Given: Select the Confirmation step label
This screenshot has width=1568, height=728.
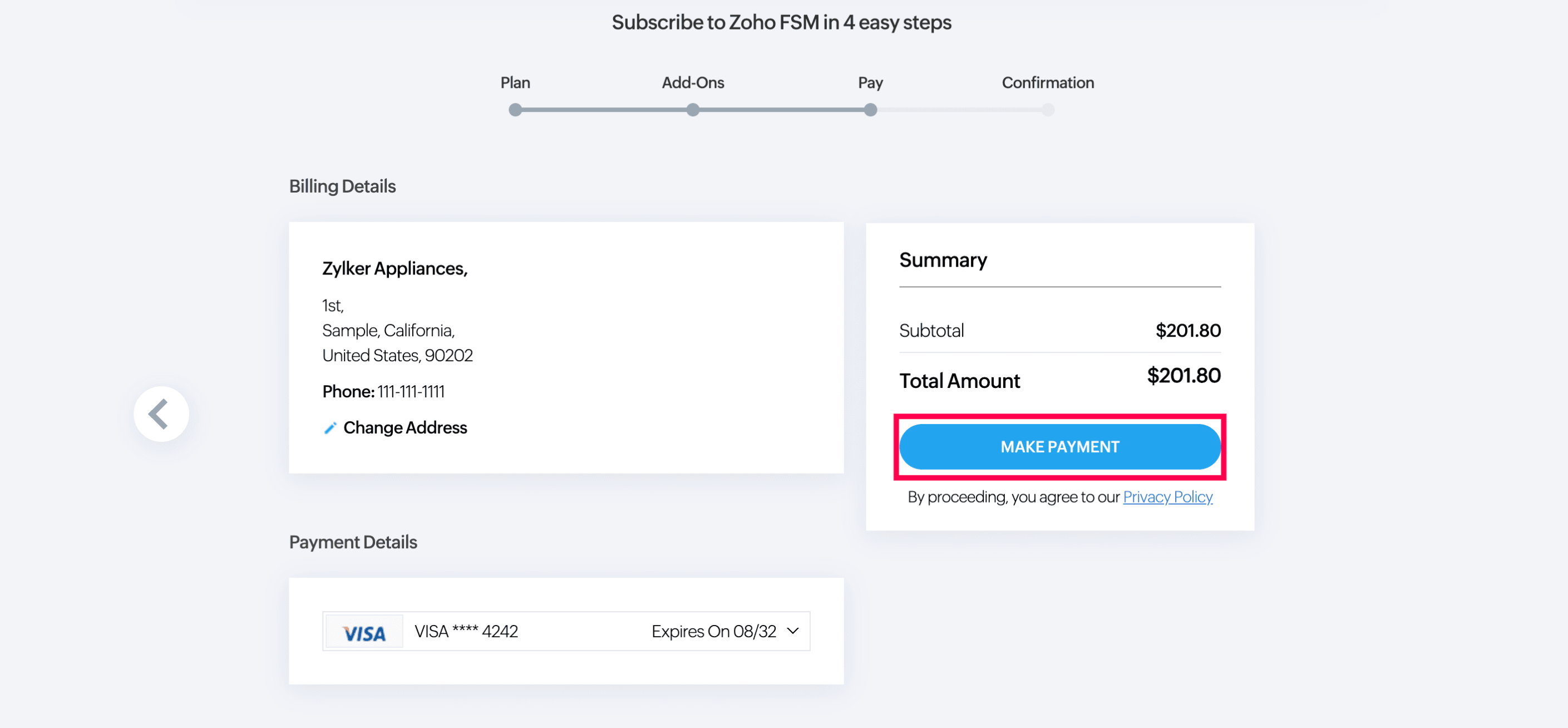Looking at the screenshot, I should tap(1048, 83).
